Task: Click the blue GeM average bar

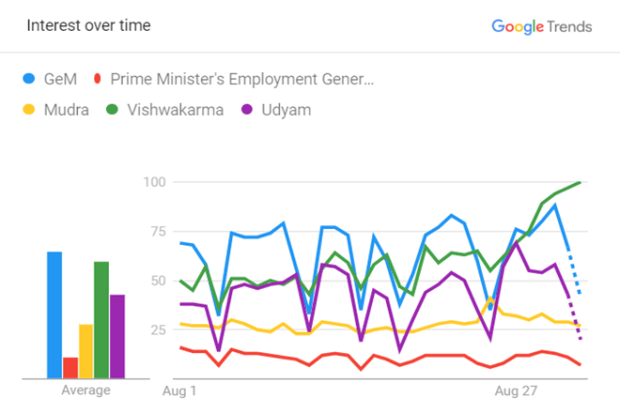Action: 54,315
